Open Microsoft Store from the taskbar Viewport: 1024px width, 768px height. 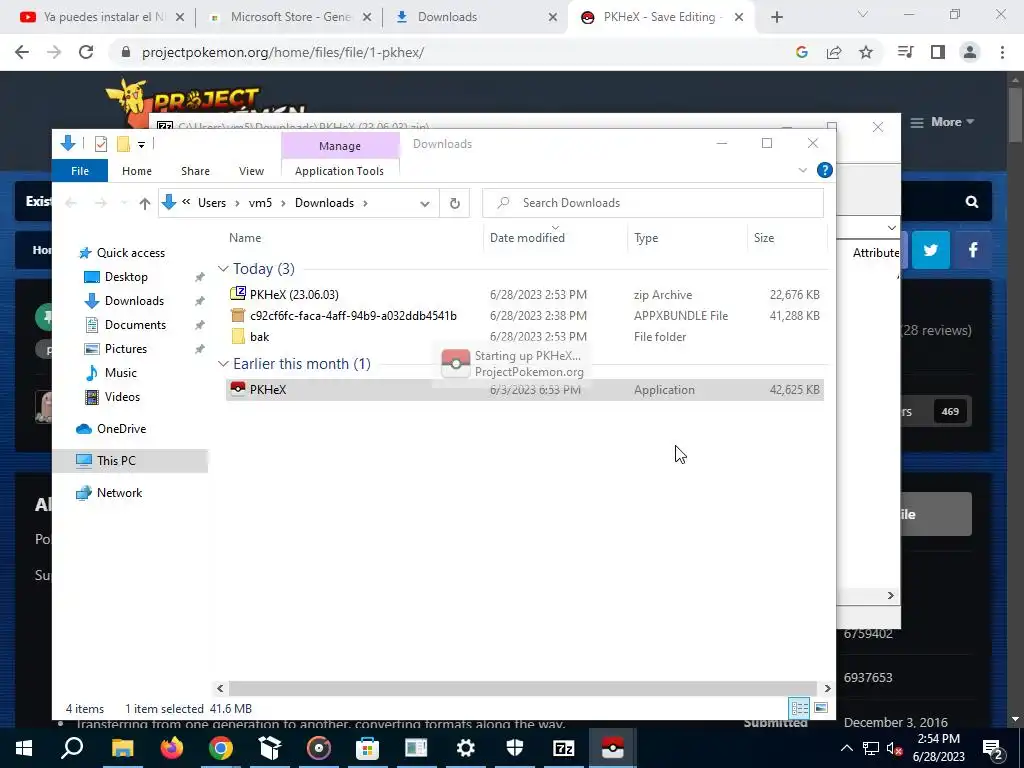point(368,748)
